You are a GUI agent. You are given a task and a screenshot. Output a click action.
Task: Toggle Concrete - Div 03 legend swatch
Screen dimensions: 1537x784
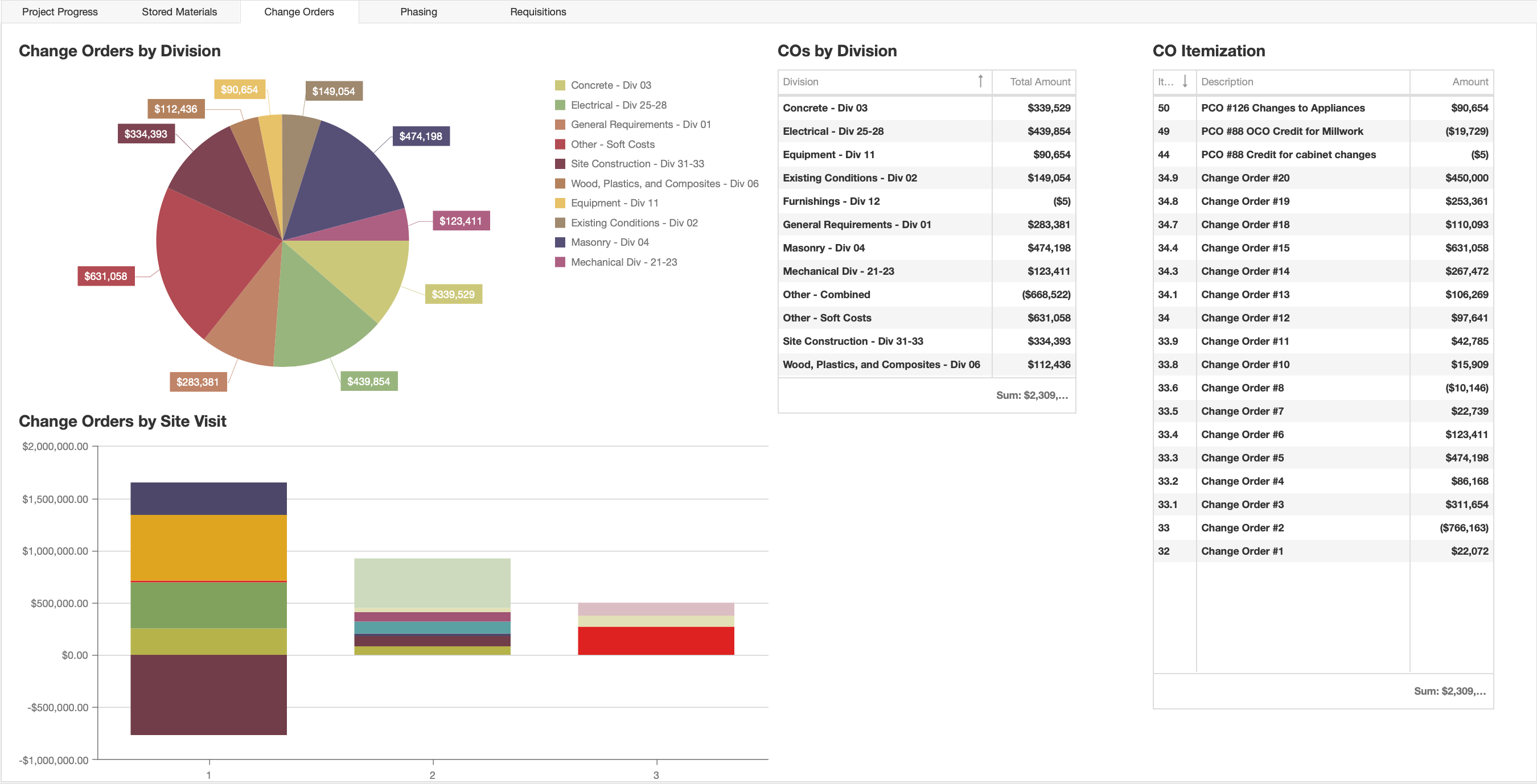[560, 85]
